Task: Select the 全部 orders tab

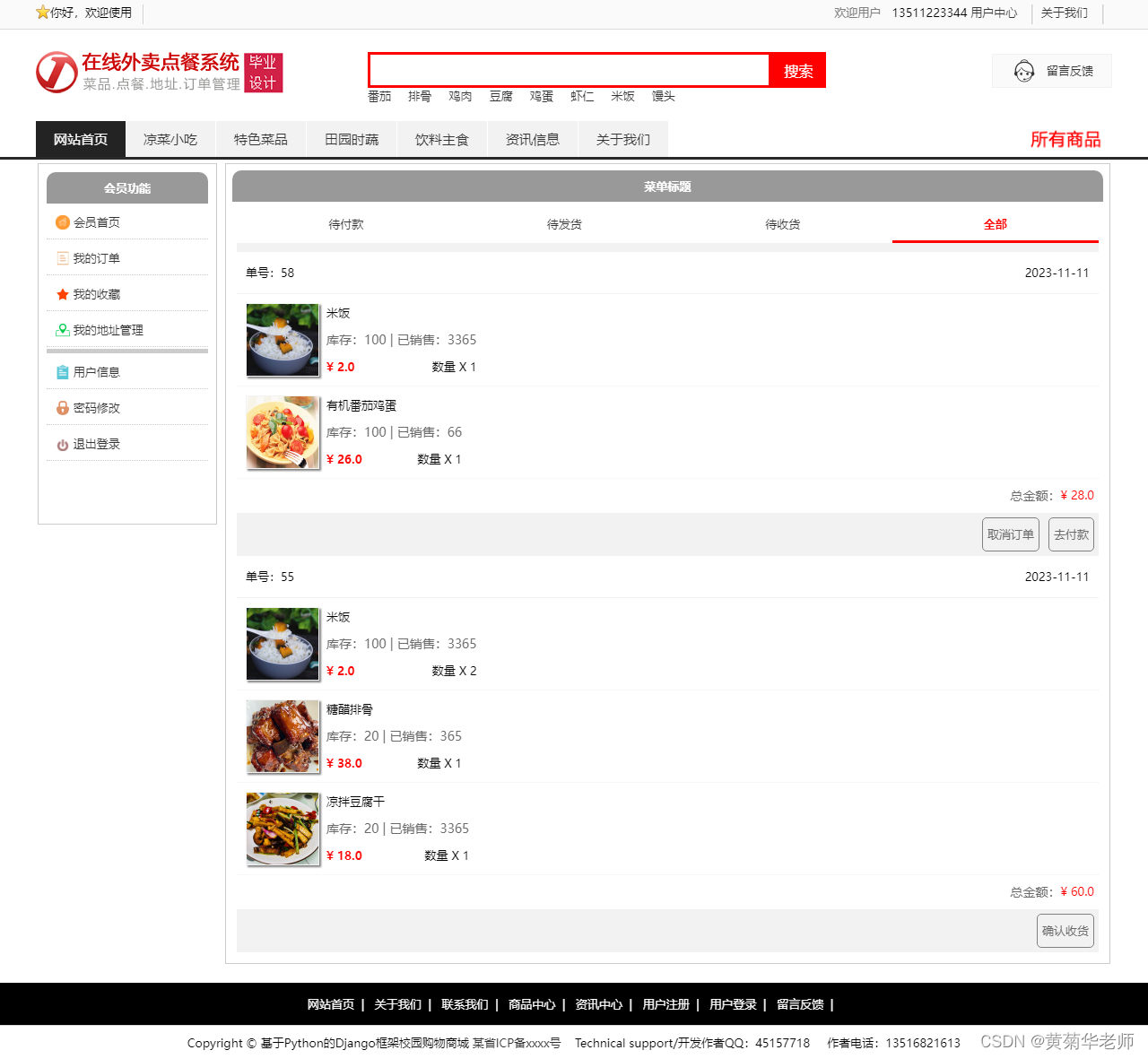Action: 996,224
